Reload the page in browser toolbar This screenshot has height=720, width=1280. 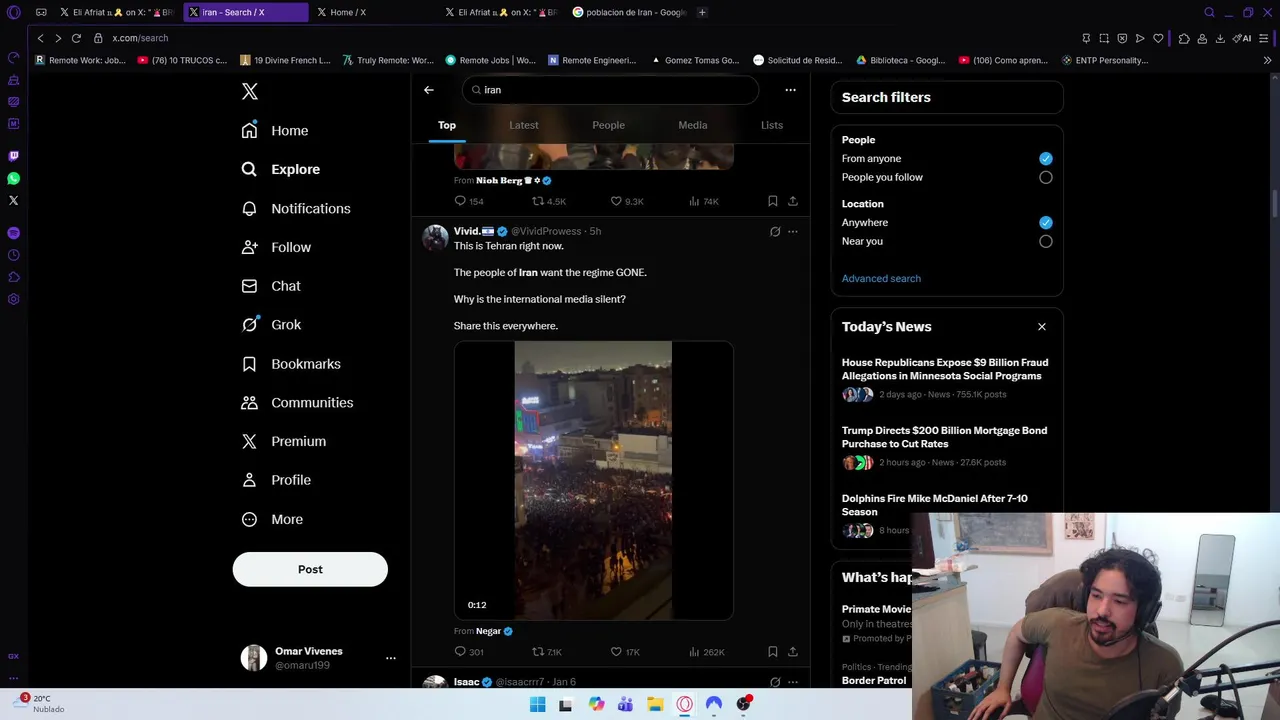tap(76, 38)
